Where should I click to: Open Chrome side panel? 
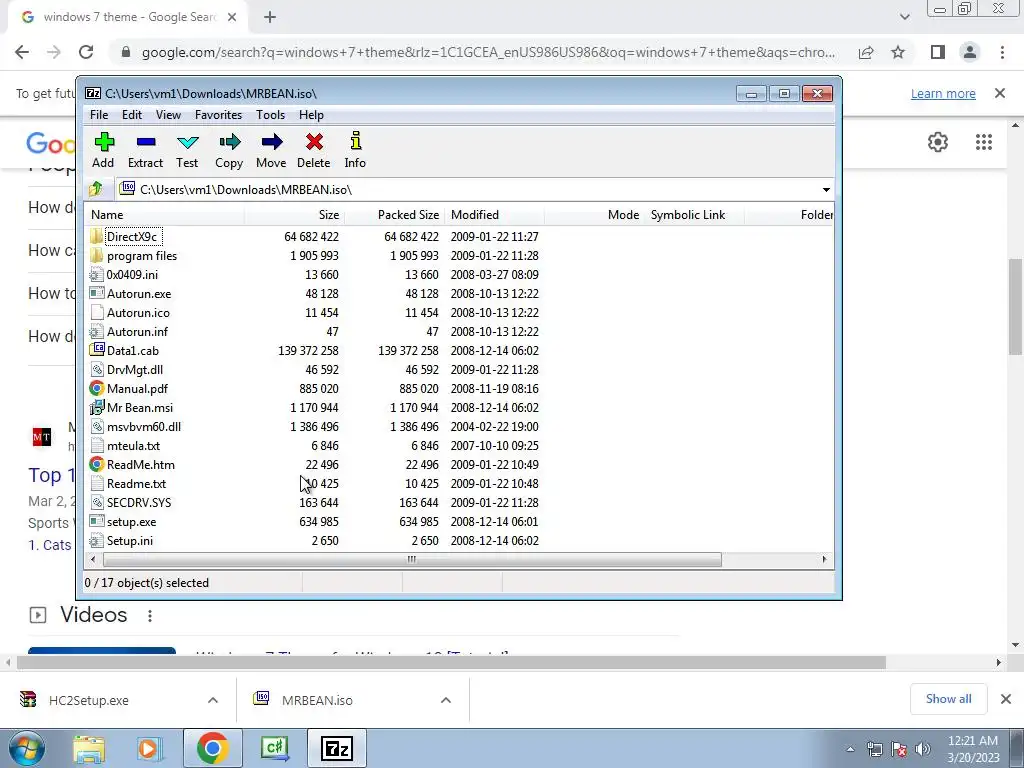coord(938,52)
